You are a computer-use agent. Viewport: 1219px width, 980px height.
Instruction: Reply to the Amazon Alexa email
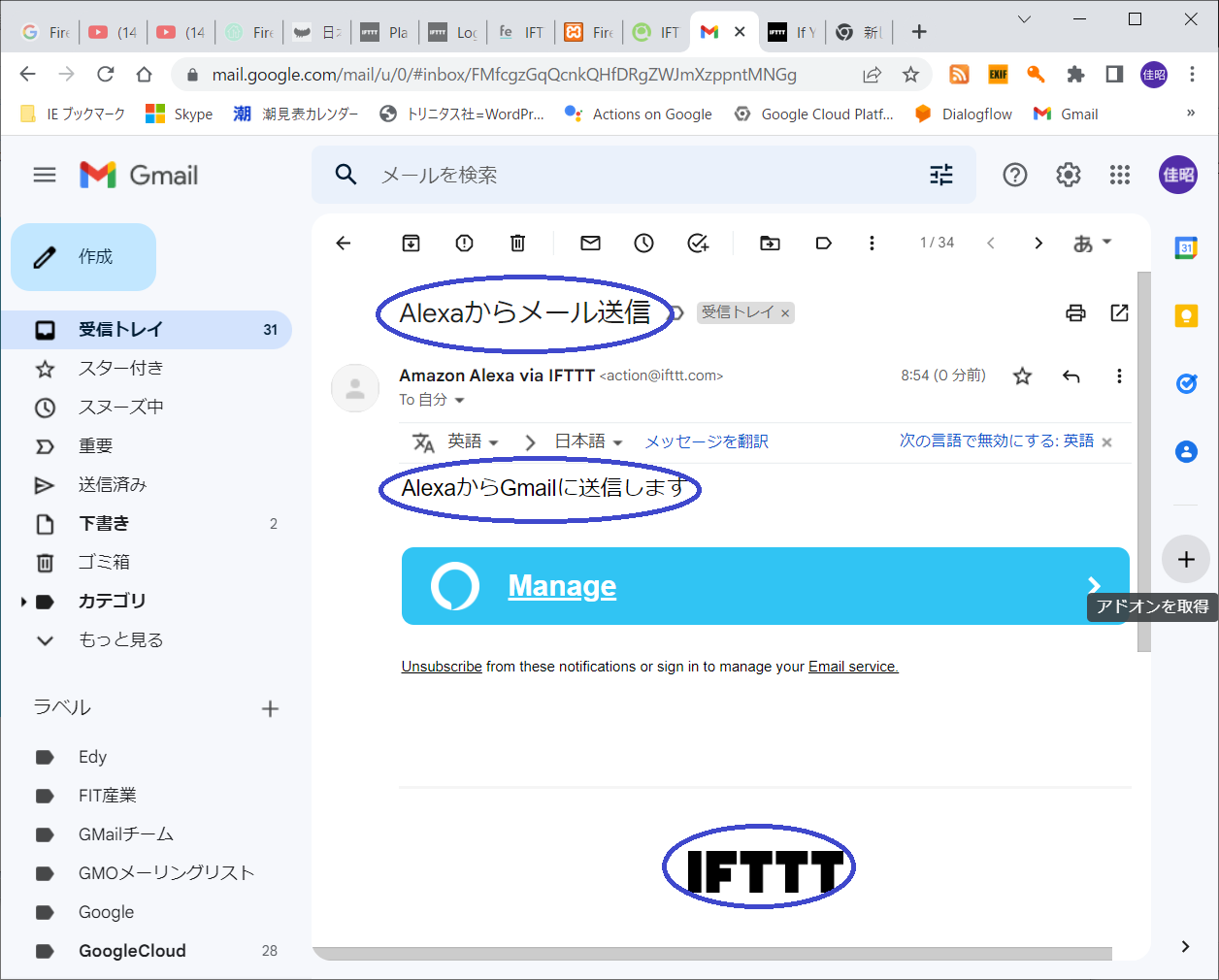1071,376
